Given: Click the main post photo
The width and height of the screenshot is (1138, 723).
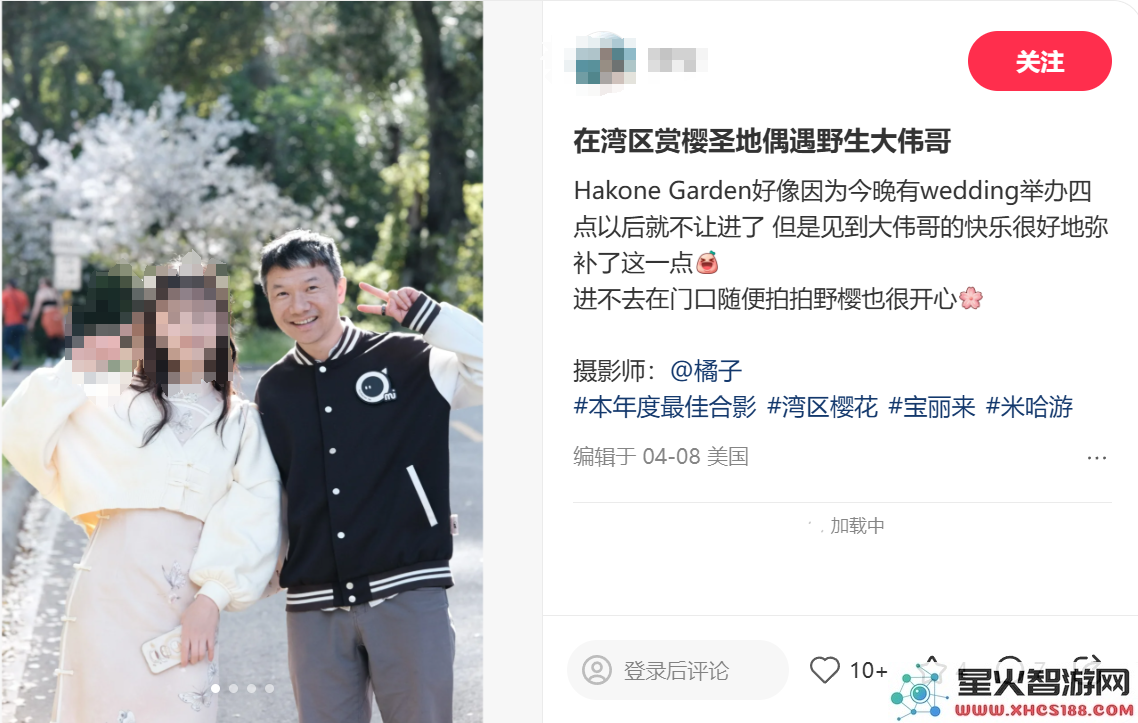Looking at the screenshot, I should 242,362.
